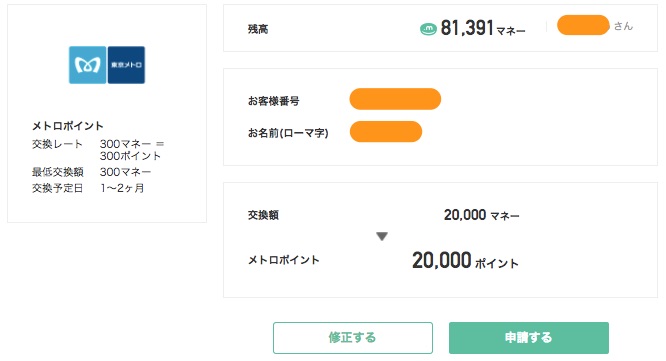Click the Tokyo Metro M logo icon
The width and height of the screenshot is (666, 361).
pos(87,65)
